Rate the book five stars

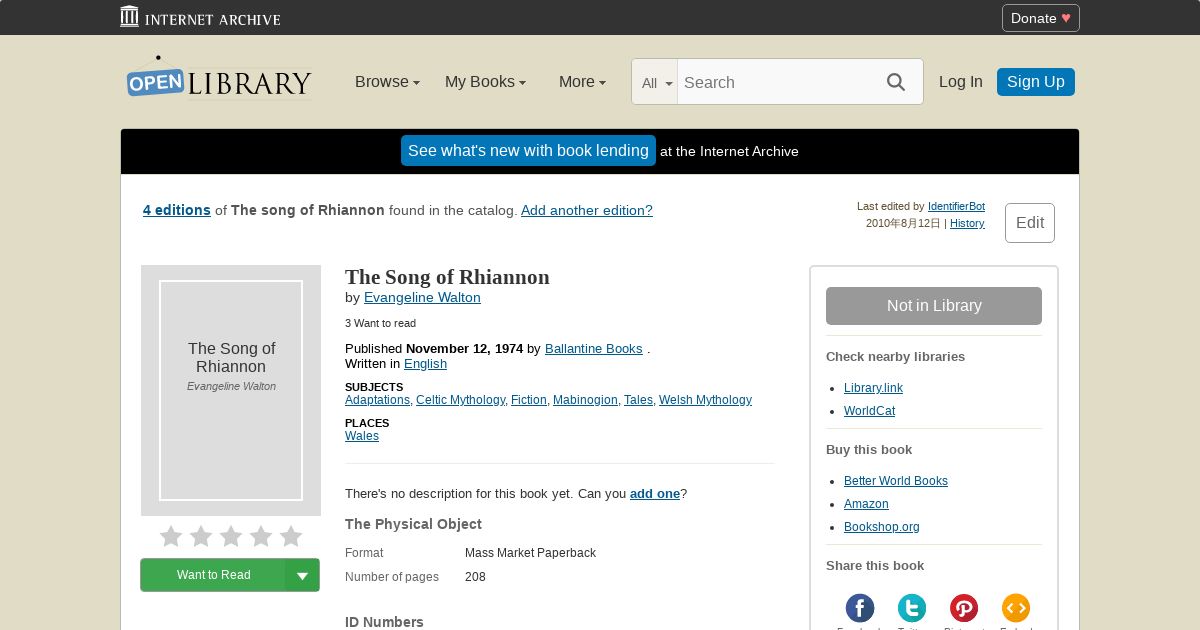[x=291, y=537]
